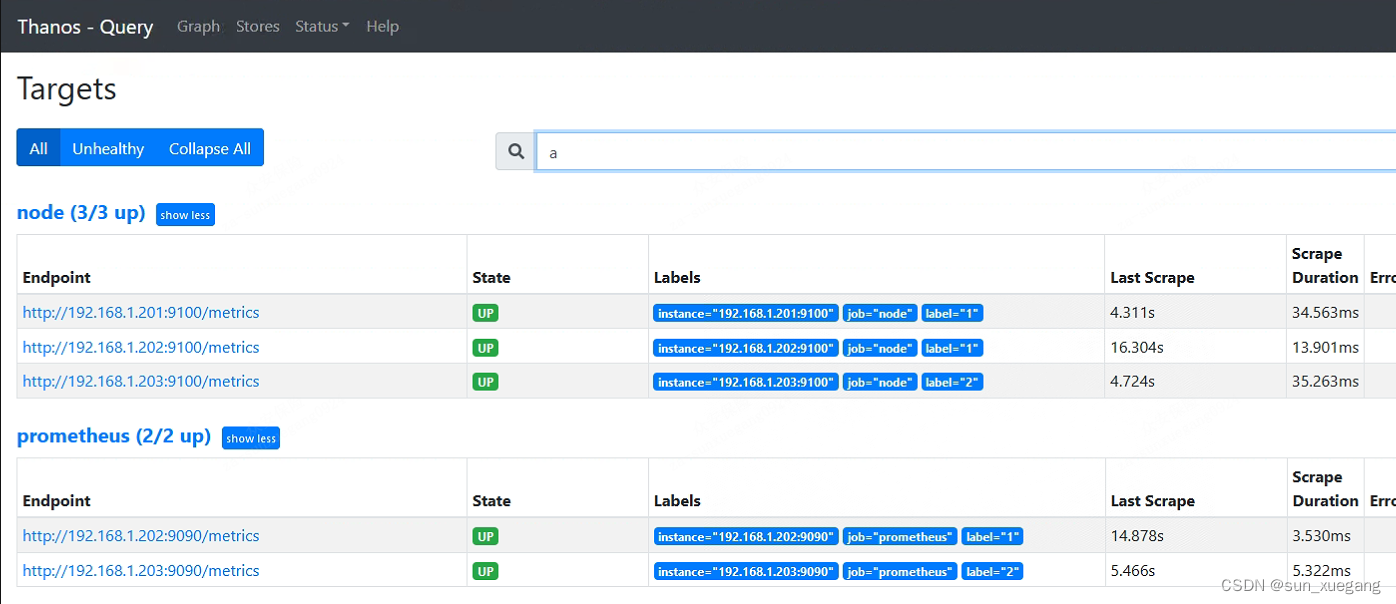Open the Help page
The height and width of the screenshot is (604, 1396).
383,27
